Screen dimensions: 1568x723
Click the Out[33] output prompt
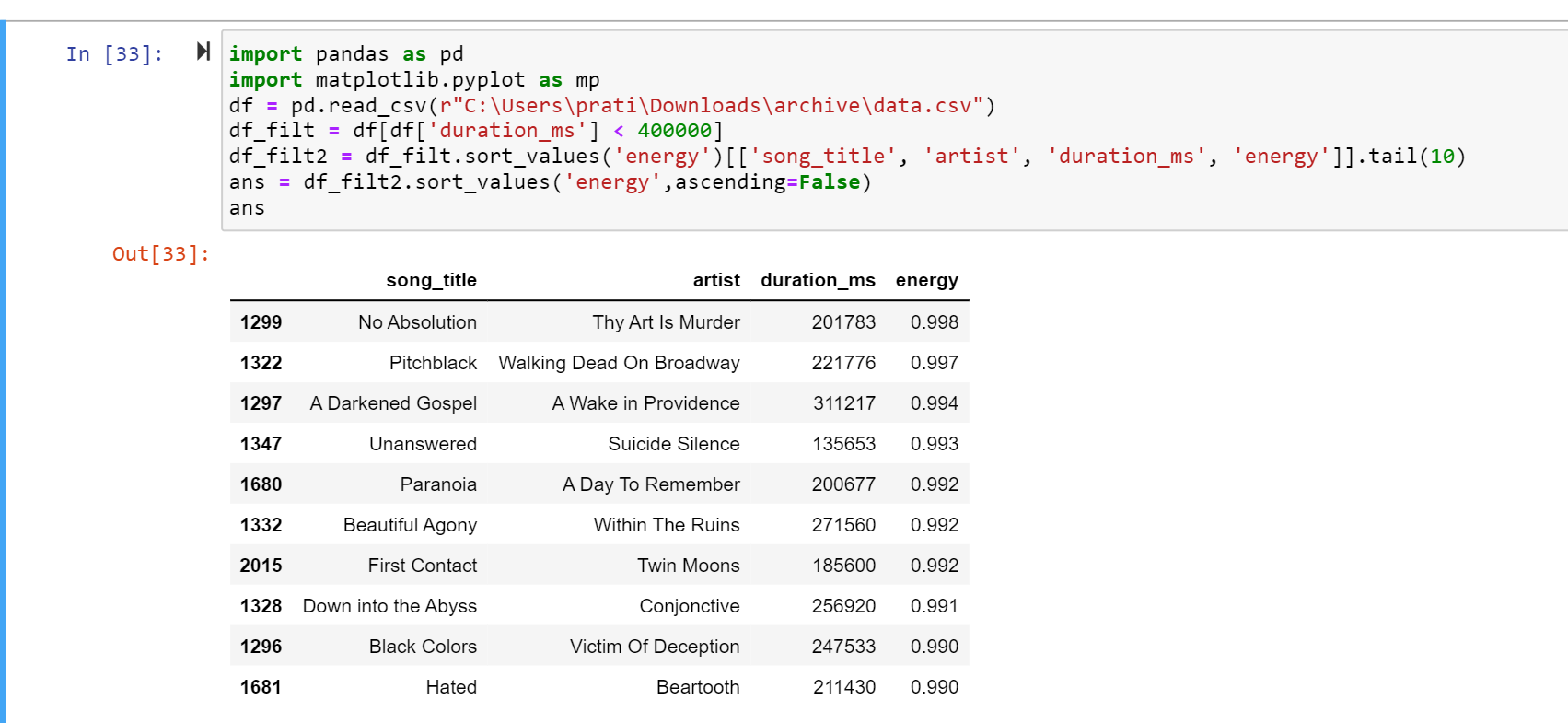tap(161, 254)
